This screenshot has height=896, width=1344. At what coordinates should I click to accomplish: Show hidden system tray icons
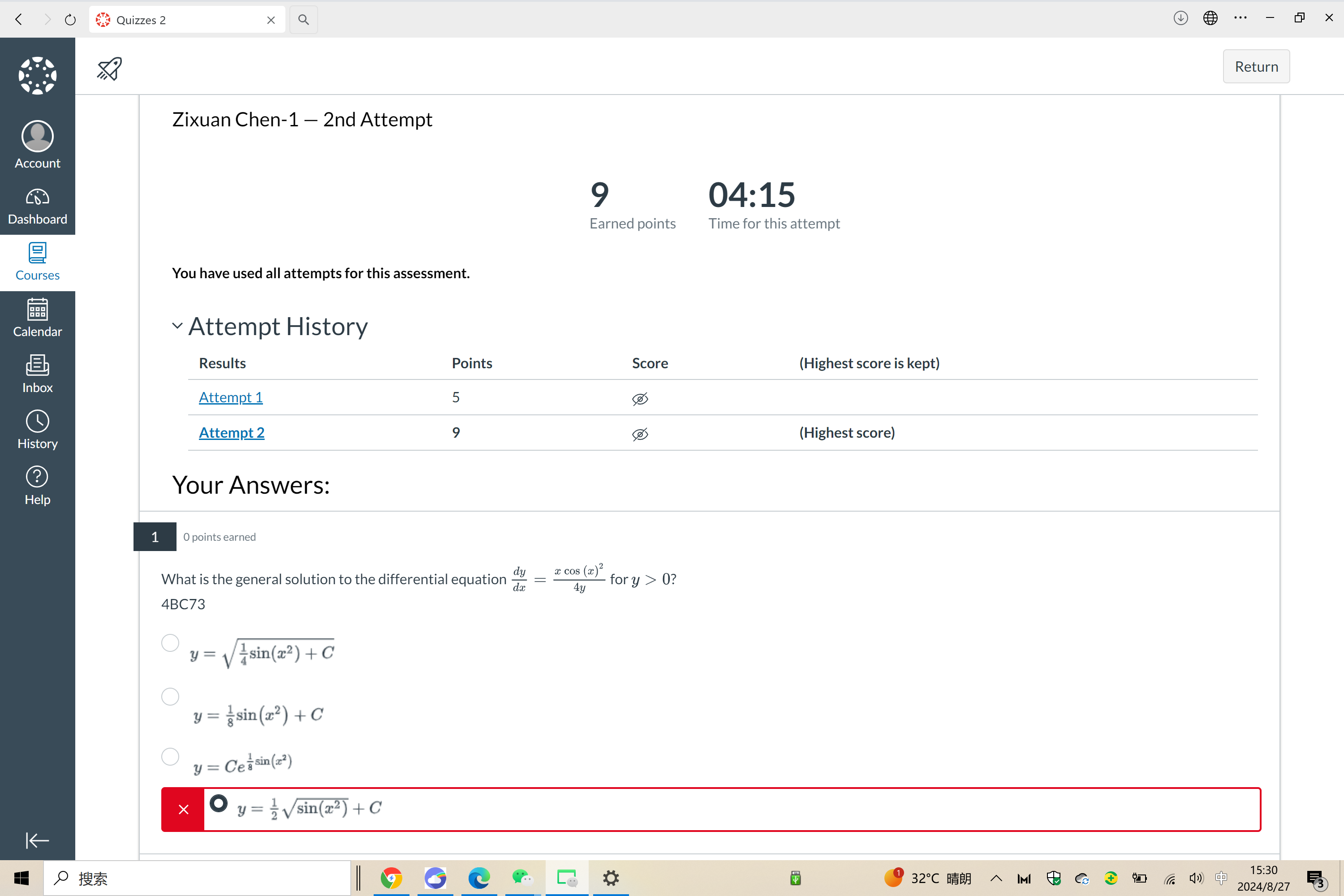point(996,878)
